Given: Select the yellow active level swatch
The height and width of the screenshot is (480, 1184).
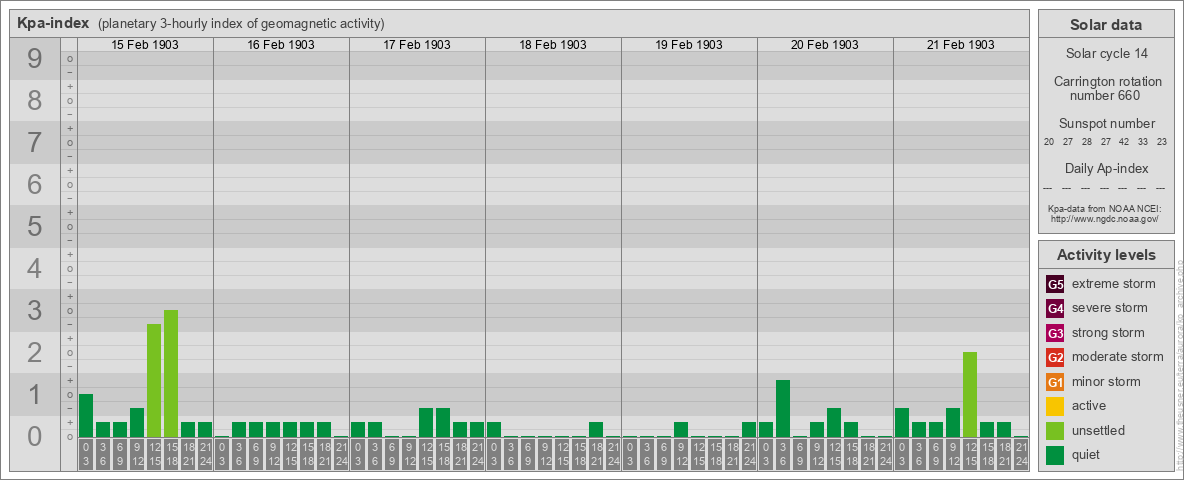Looking at the screenshot, I should coord(1055,406).
